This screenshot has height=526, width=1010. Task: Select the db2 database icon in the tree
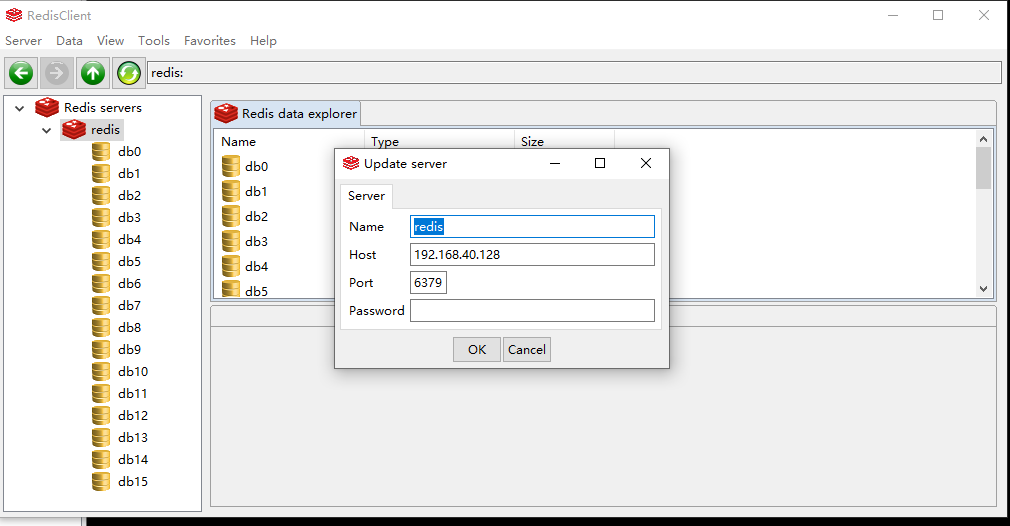click(x=101, y=195)
